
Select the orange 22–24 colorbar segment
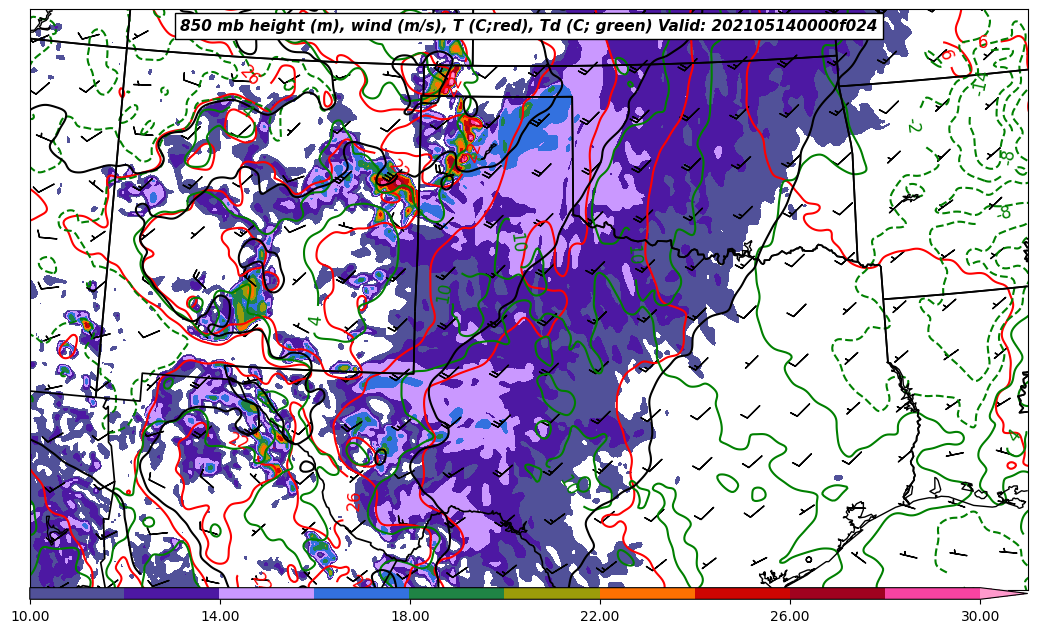tap(647, 593)
